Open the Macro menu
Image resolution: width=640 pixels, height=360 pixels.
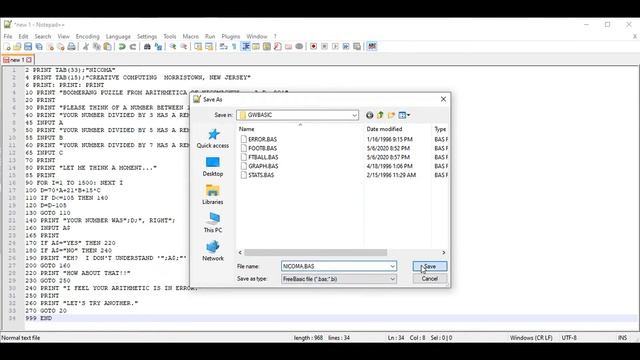tap(190, 36)
